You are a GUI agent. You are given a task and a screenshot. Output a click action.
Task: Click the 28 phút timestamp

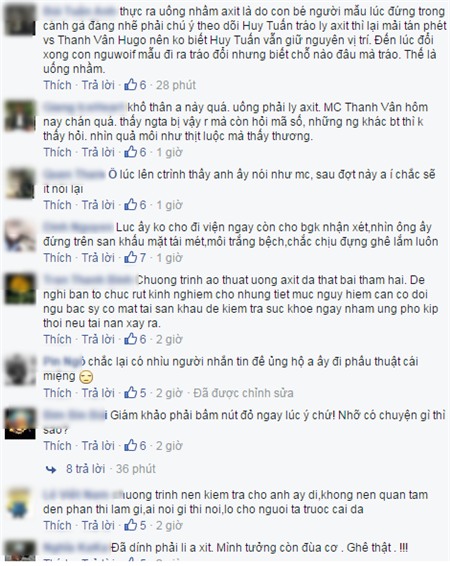click(176, 85)
